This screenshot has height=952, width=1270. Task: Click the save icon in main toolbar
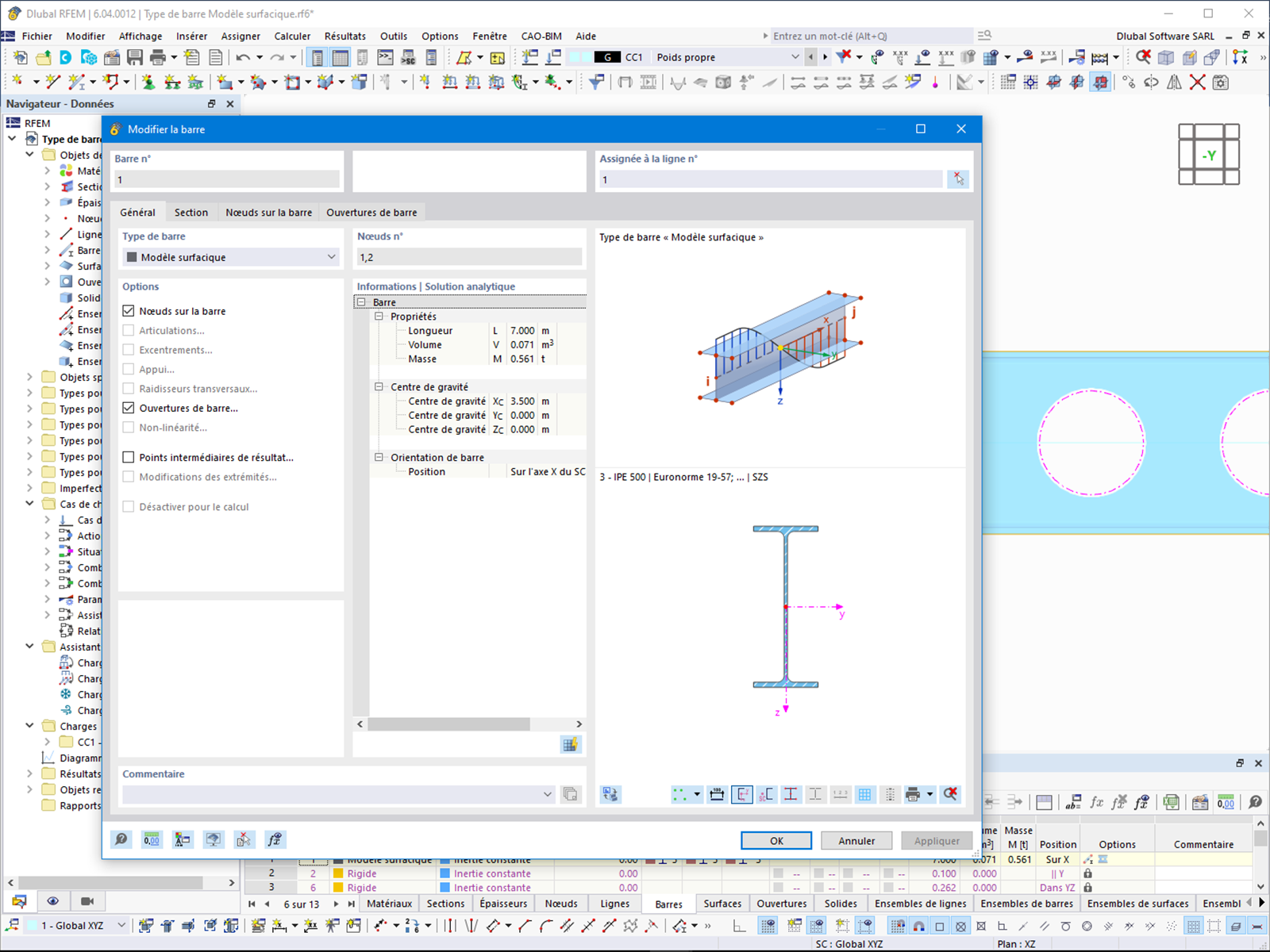[x=135, y=57]
